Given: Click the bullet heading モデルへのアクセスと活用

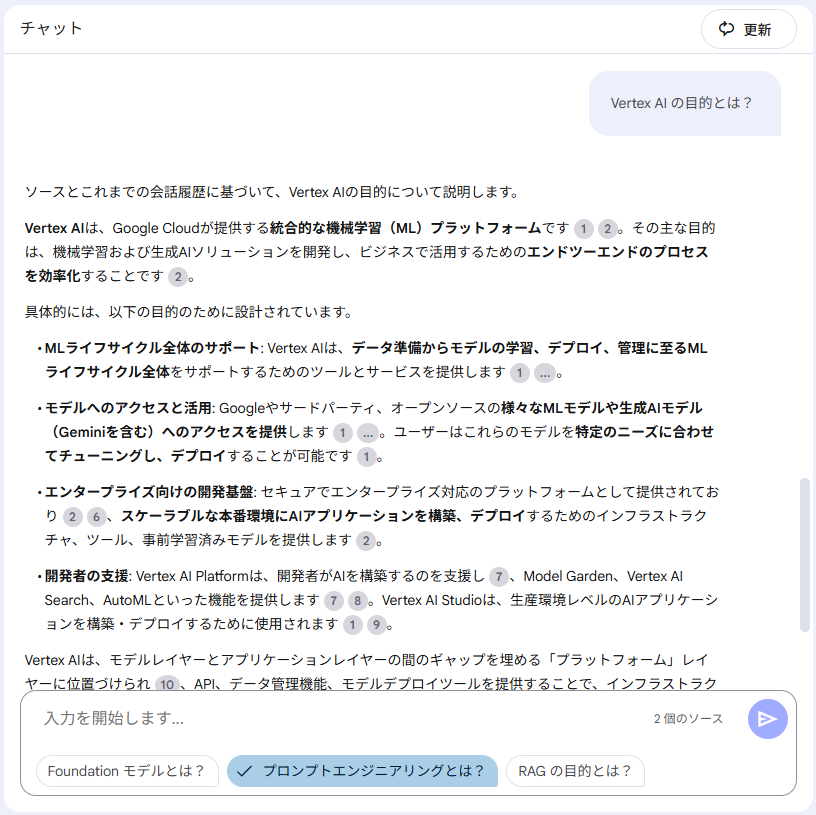Looking at the screenshot, I should (128, 408).
